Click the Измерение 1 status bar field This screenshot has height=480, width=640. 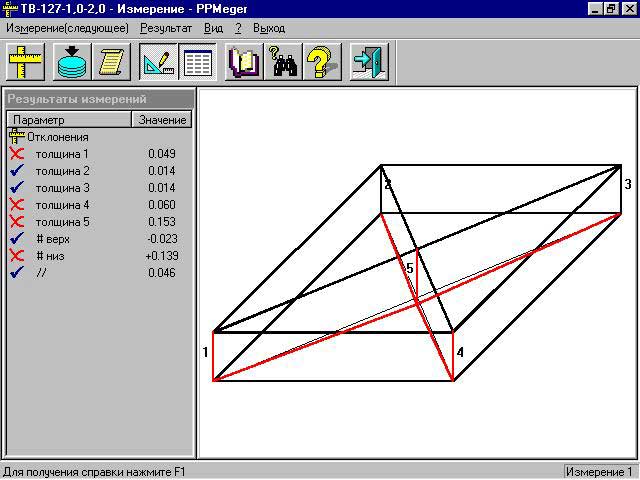599,472
